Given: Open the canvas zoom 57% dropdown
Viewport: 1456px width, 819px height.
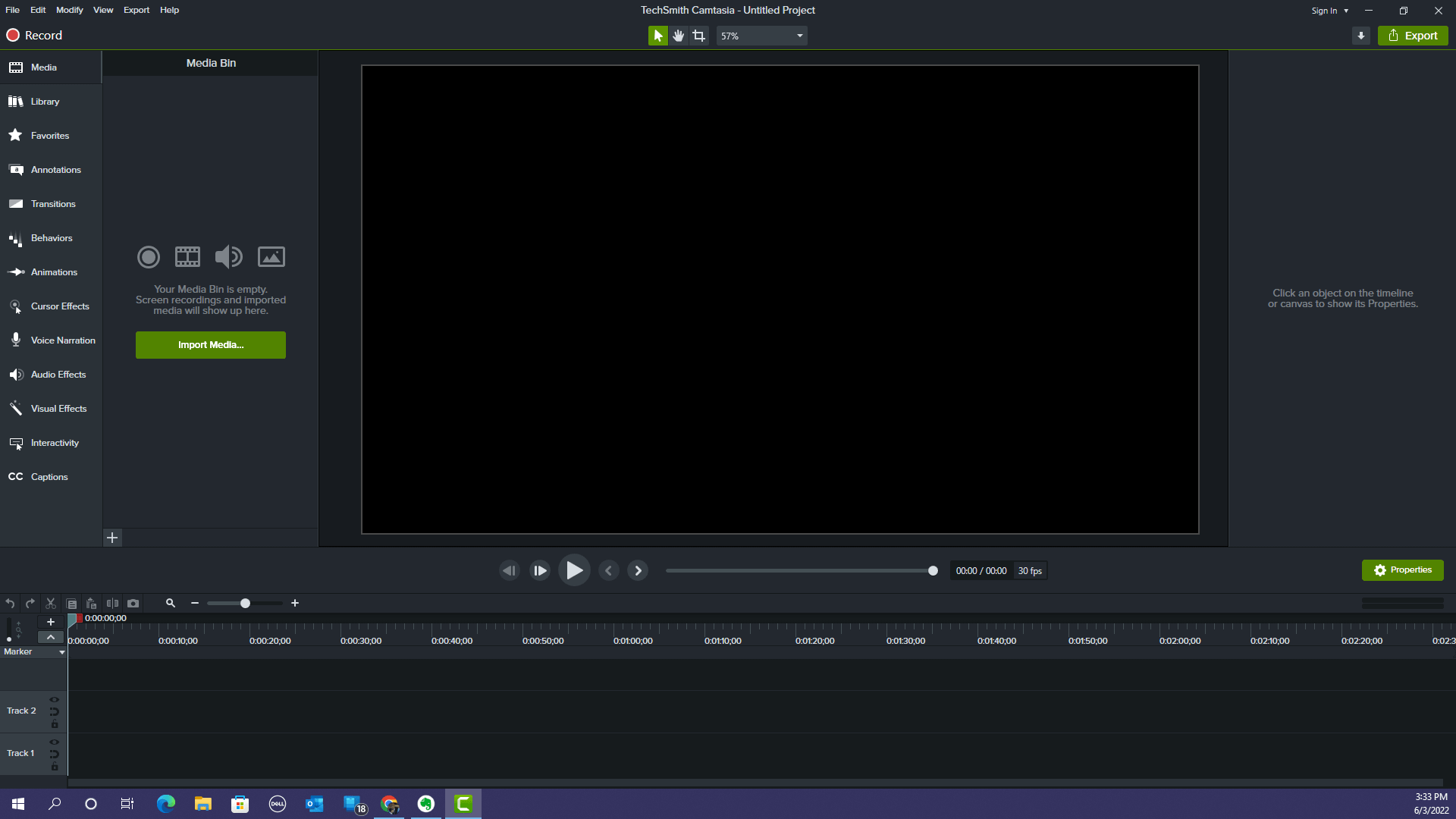Looking at the screenshot, I should click(x=761, y=36).
